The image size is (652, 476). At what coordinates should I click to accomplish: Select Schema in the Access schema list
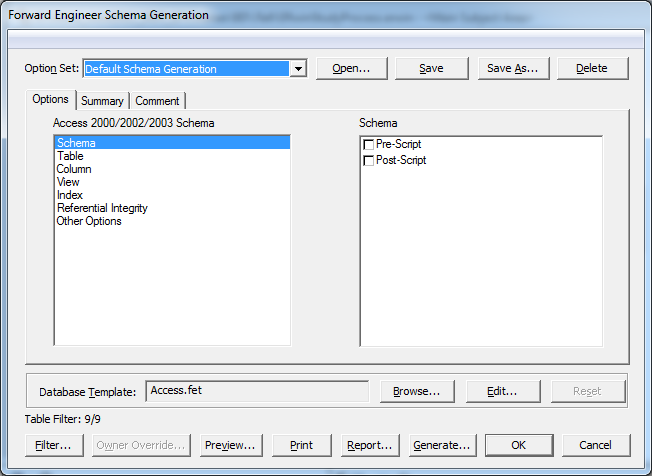click(x=172, y=143)
